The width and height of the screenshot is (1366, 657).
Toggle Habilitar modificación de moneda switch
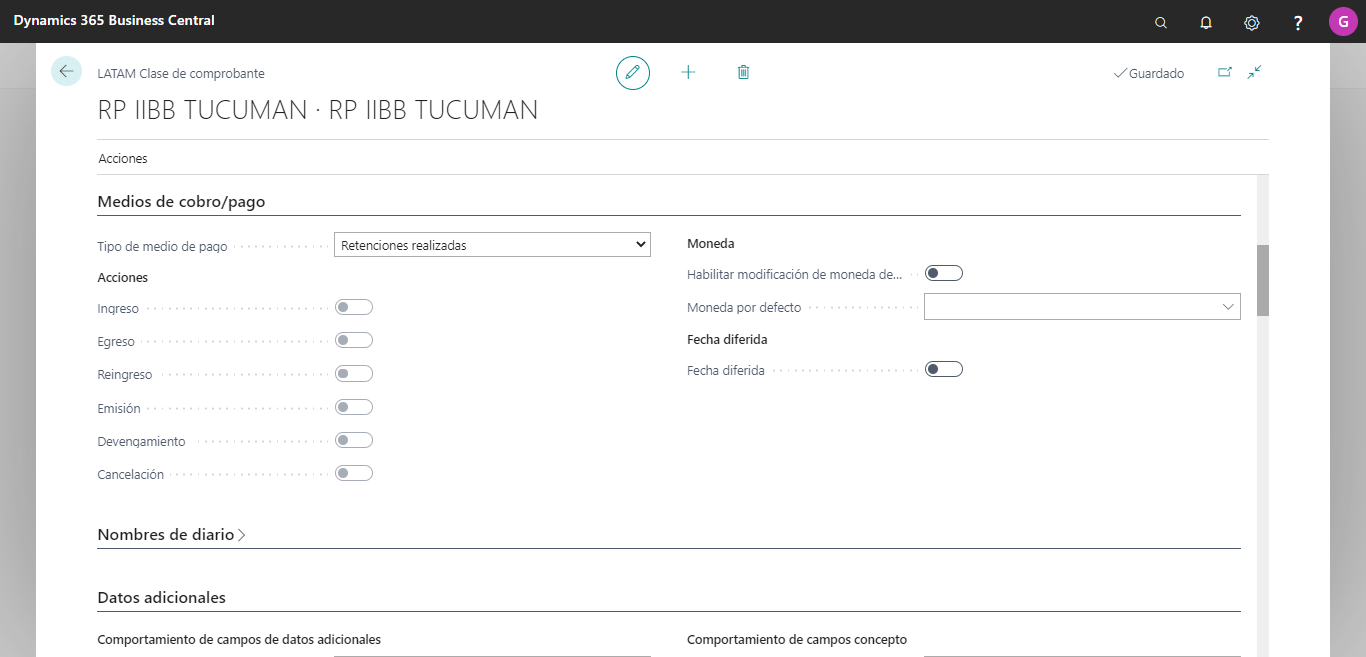(x=943, y=273)
